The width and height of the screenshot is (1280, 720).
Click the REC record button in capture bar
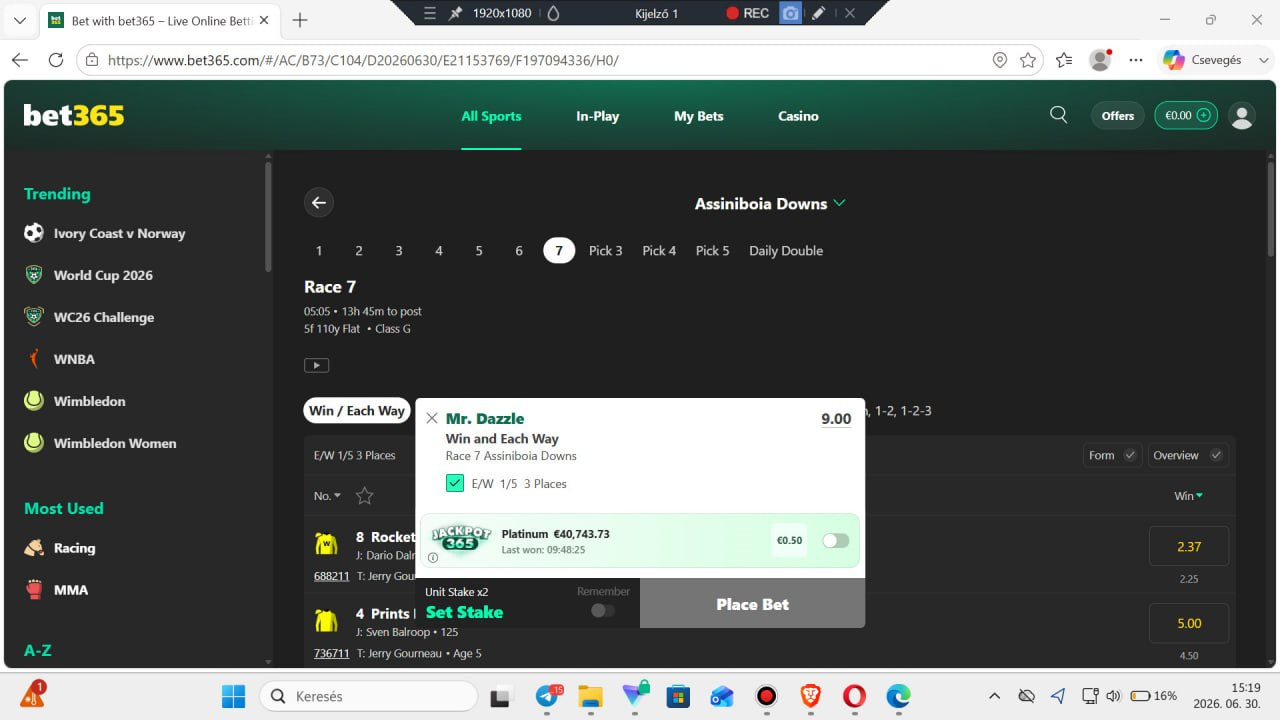[747, 13]
